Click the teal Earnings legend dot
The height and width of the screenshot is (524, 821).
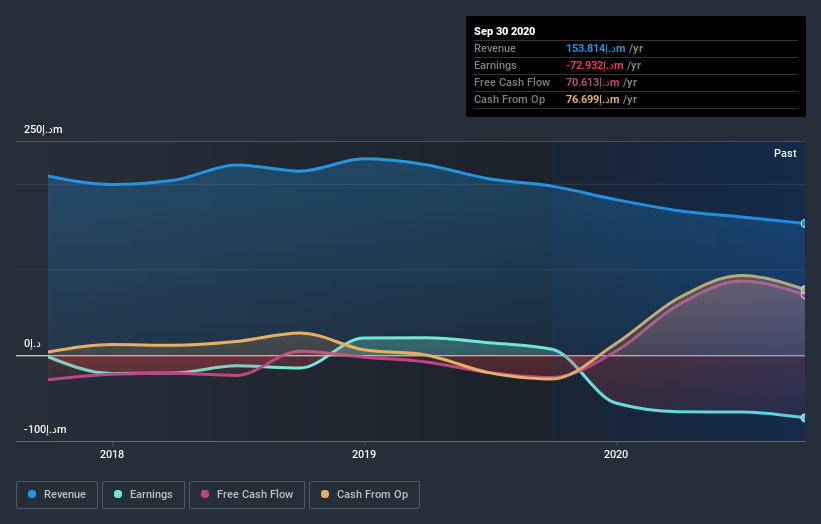point(118,494)
